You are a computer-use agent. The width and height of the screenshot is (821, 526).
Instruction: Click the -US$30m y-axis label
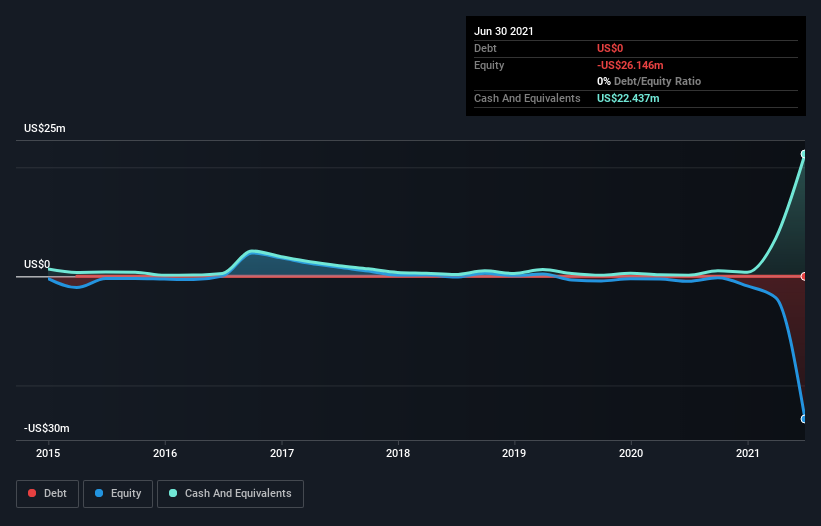pyautogui.click(x=47, y=428)
